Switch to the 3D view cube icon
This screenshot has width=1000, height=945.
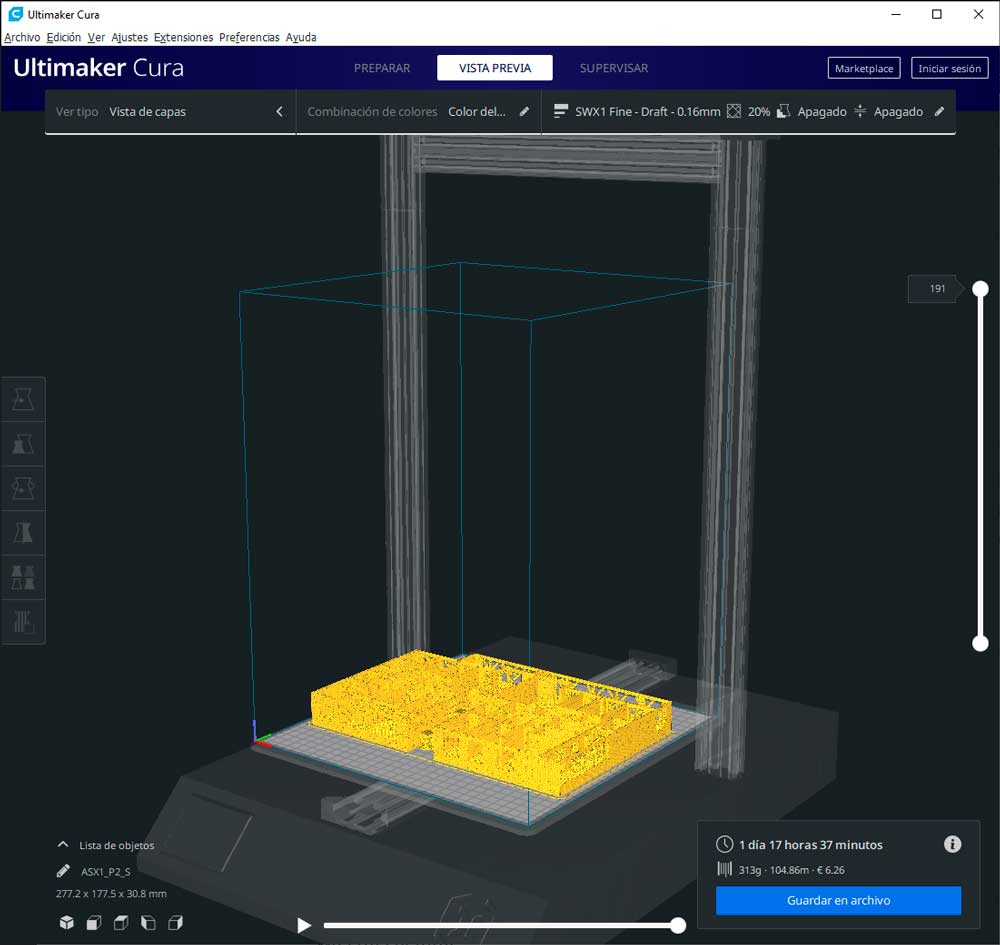pyautogui.click(x=66, y=922)
